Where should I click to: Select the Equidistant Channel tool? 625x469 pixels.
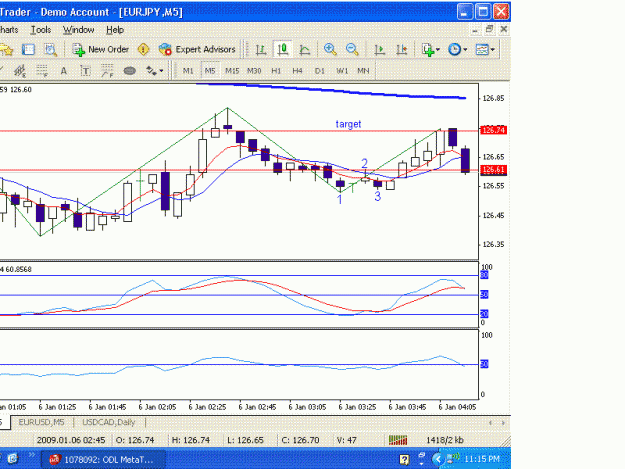tap(20, 71)
